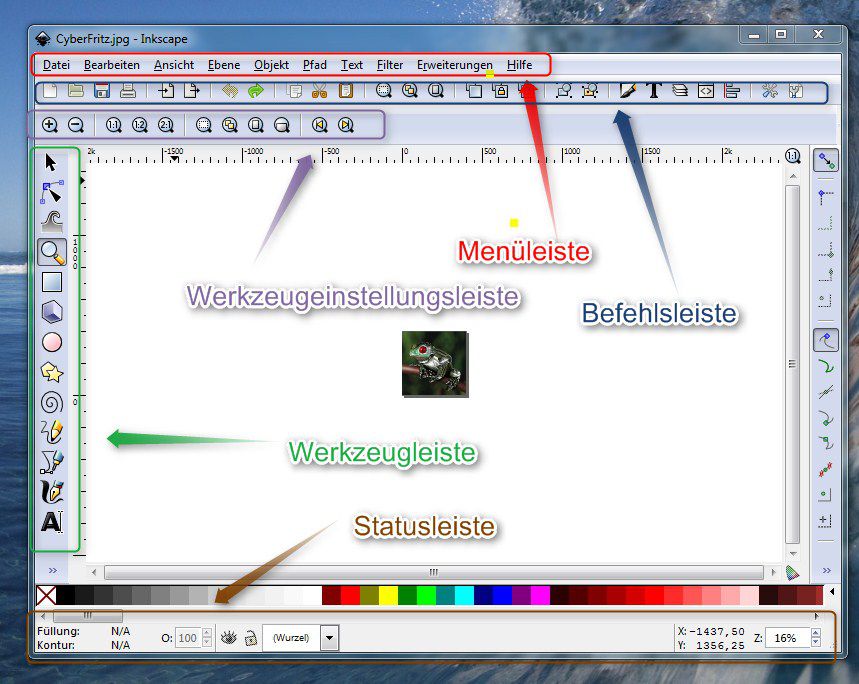Activate the Spiral tool
Screen dimensions: 859x684
(x=52, y=402)
